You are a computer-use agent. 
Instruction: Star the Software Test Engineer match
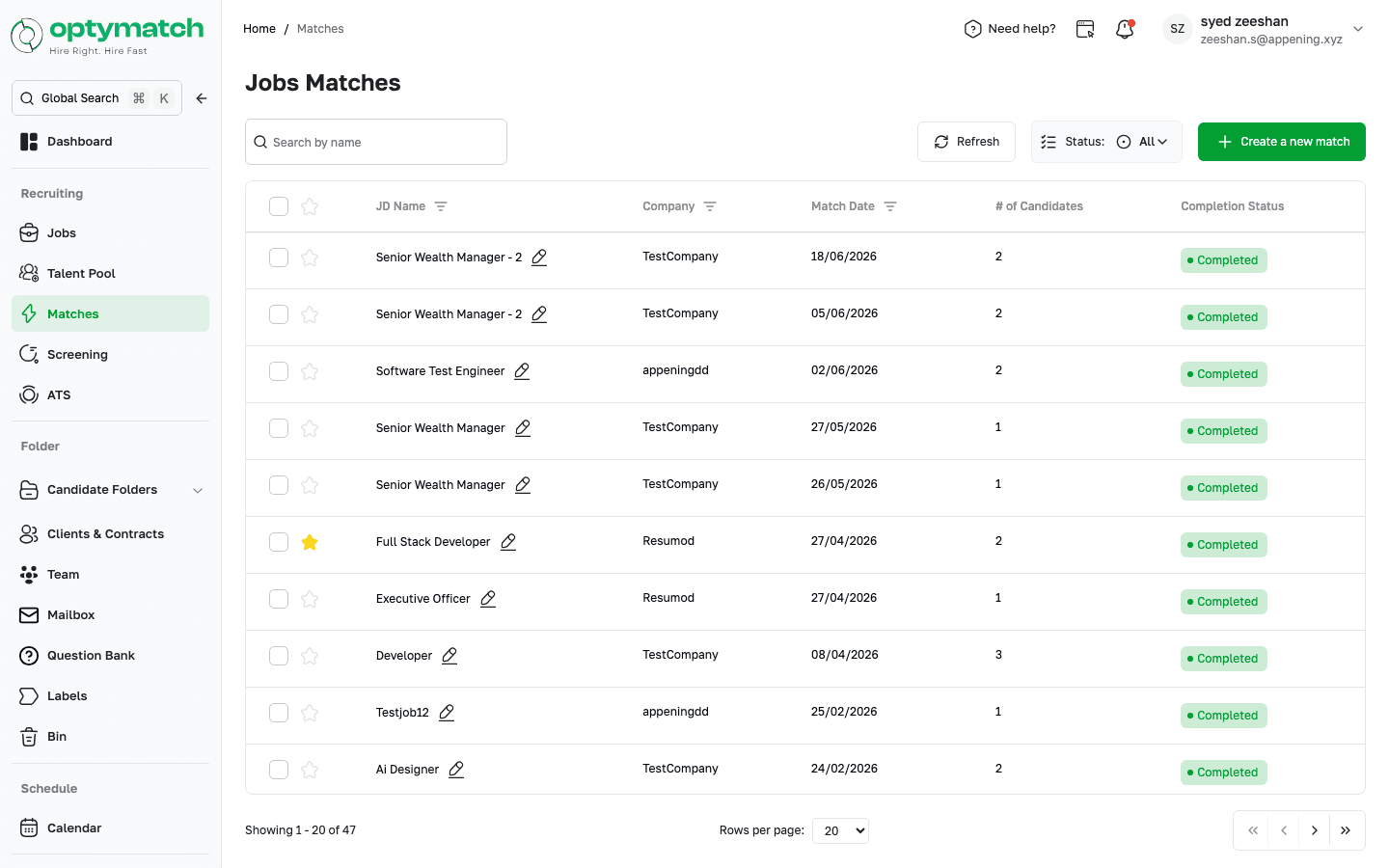[x=310, y=371]
